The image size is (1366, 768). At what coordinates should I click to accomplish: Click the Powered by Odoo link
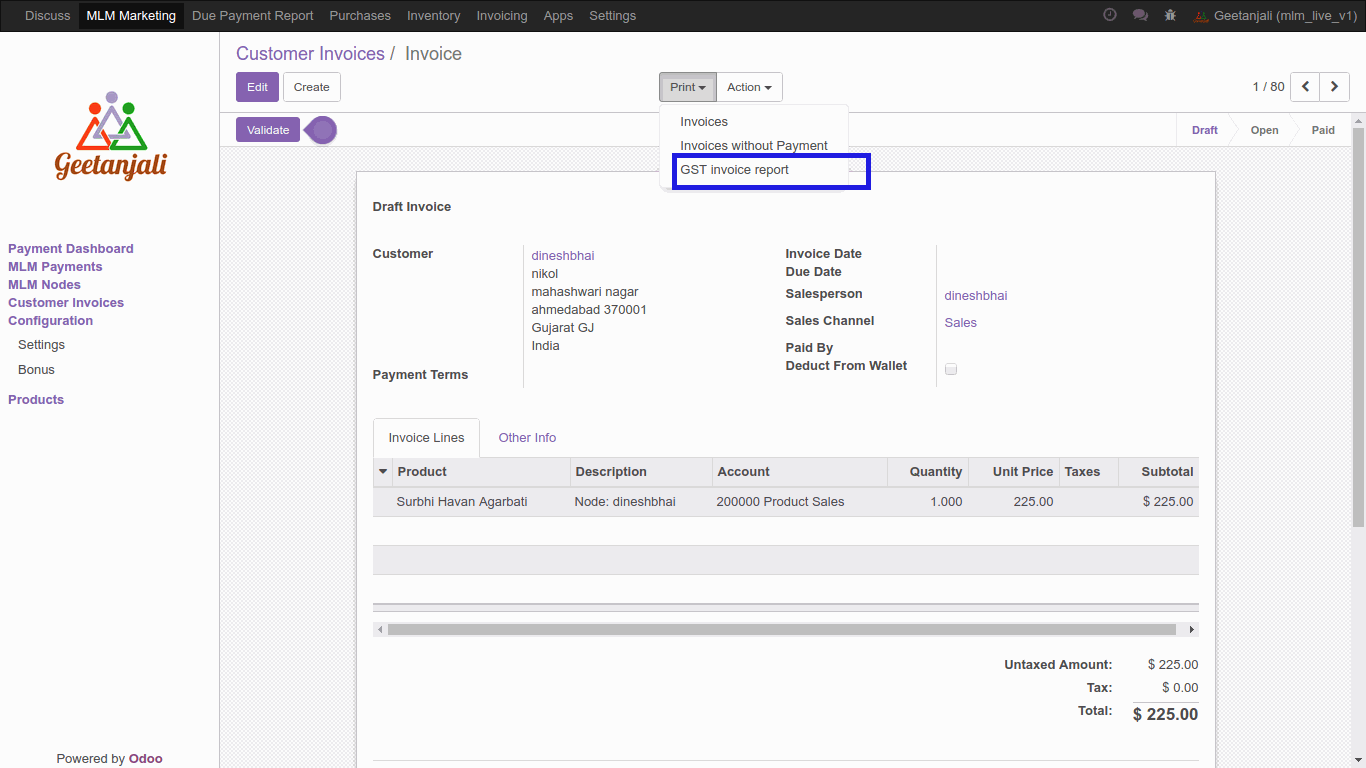coord(145,758)
